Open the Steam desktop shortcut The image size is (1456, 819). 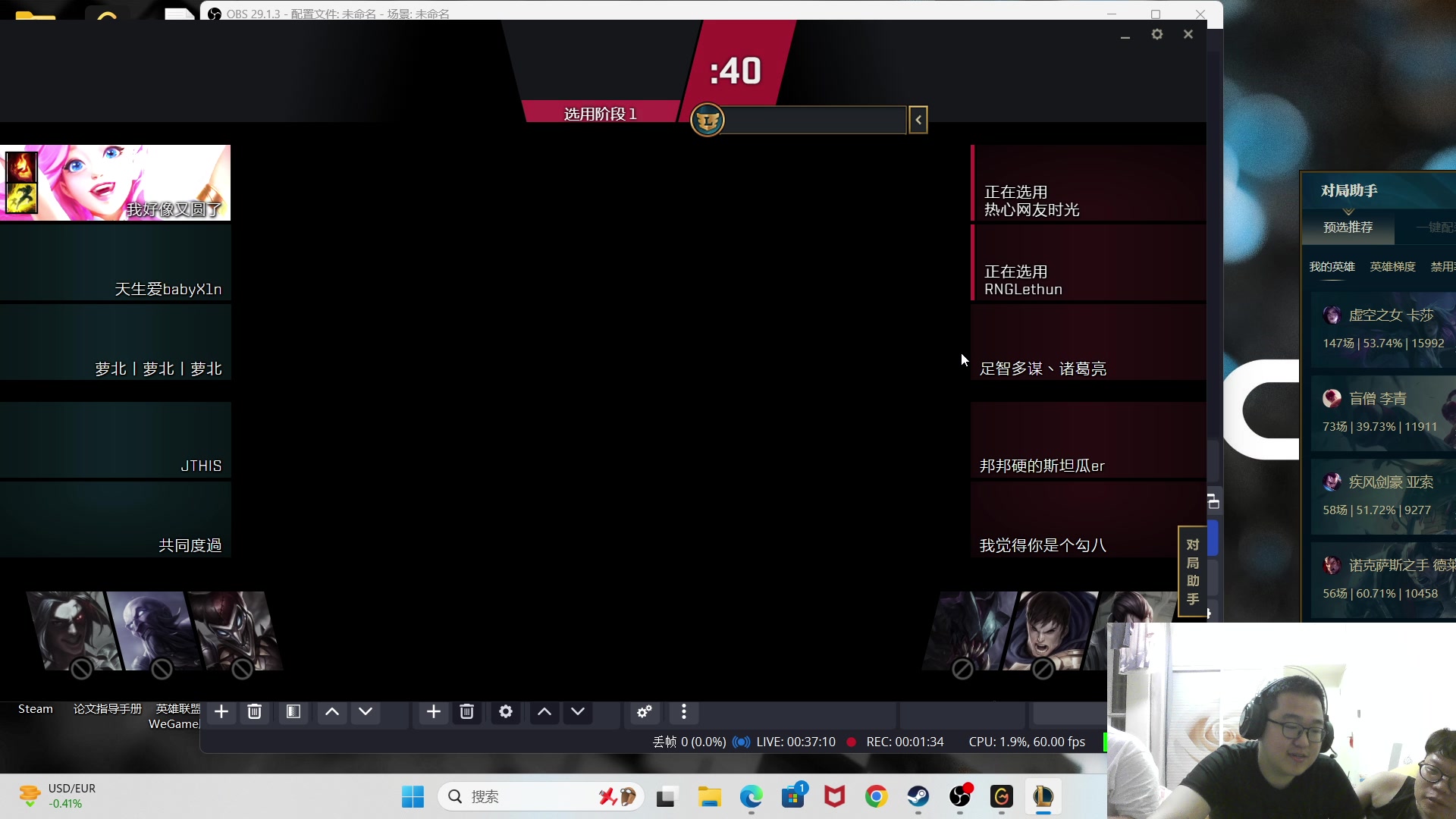tap(36, 709)
